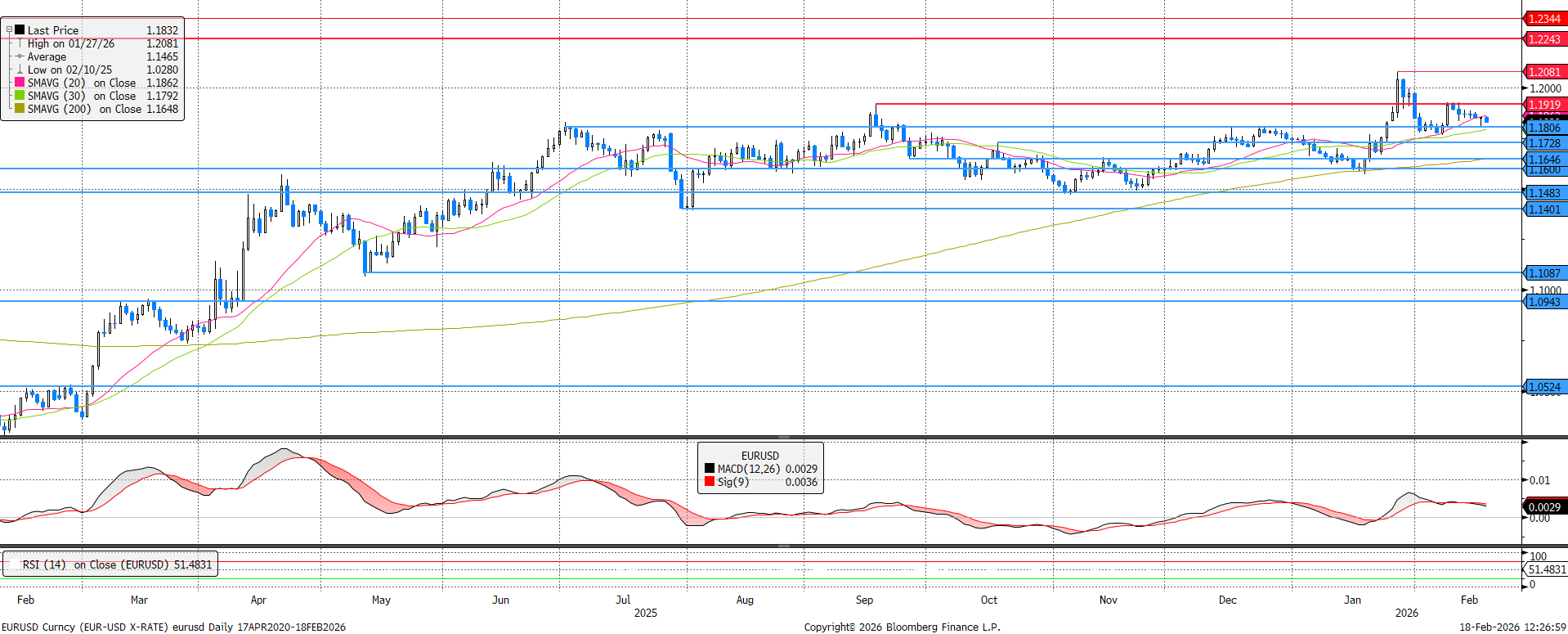Select the 1.1919 resistance price tag
Screen dimensions: 1568x634
coord(1543,105)
